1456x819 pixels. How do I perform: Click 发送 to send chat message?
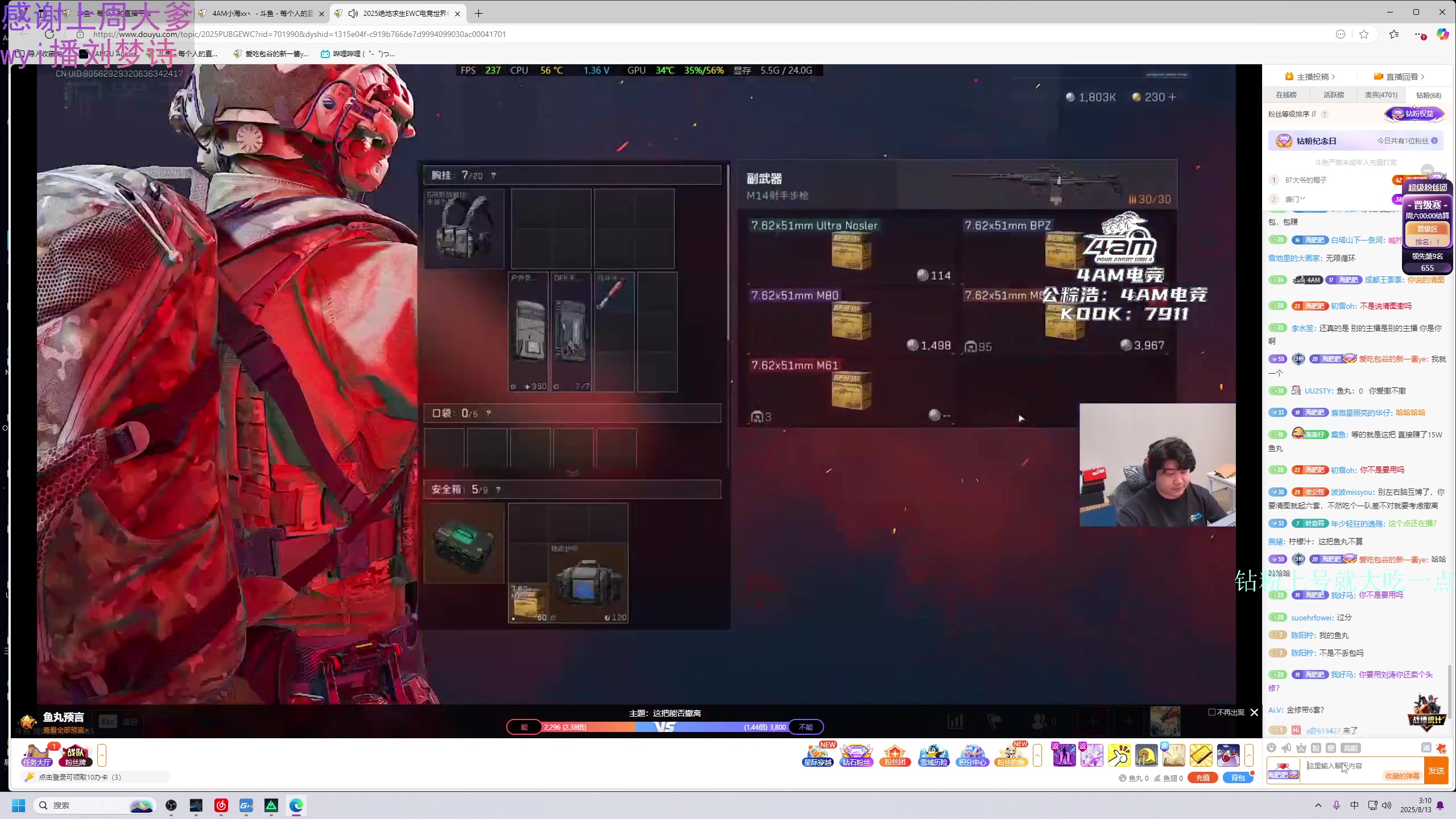pyautogui.click(x=1436, y=771)
